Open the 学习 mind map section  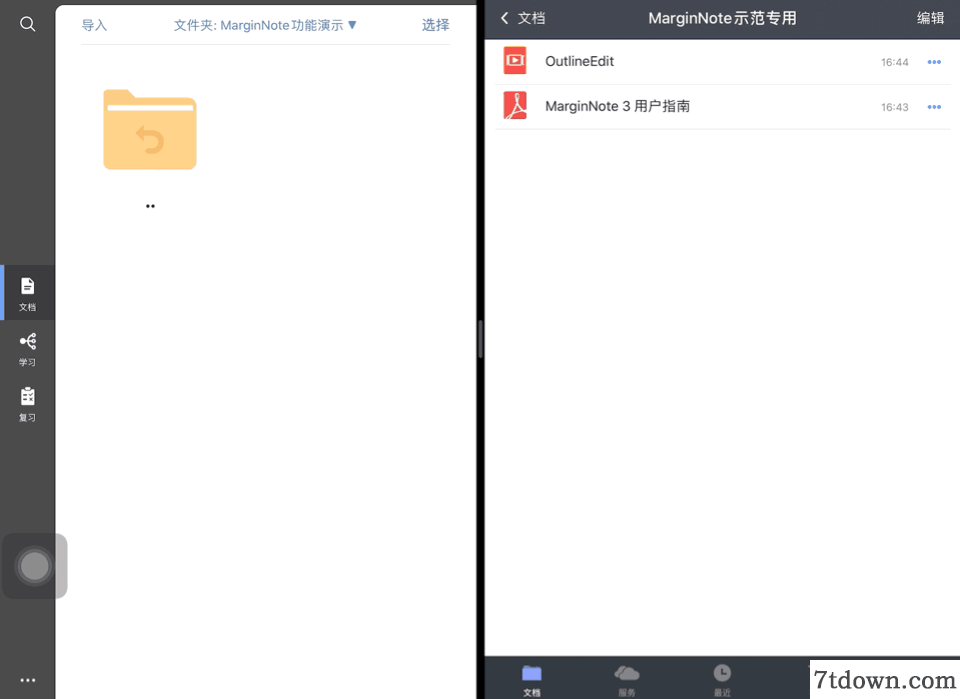28,349
